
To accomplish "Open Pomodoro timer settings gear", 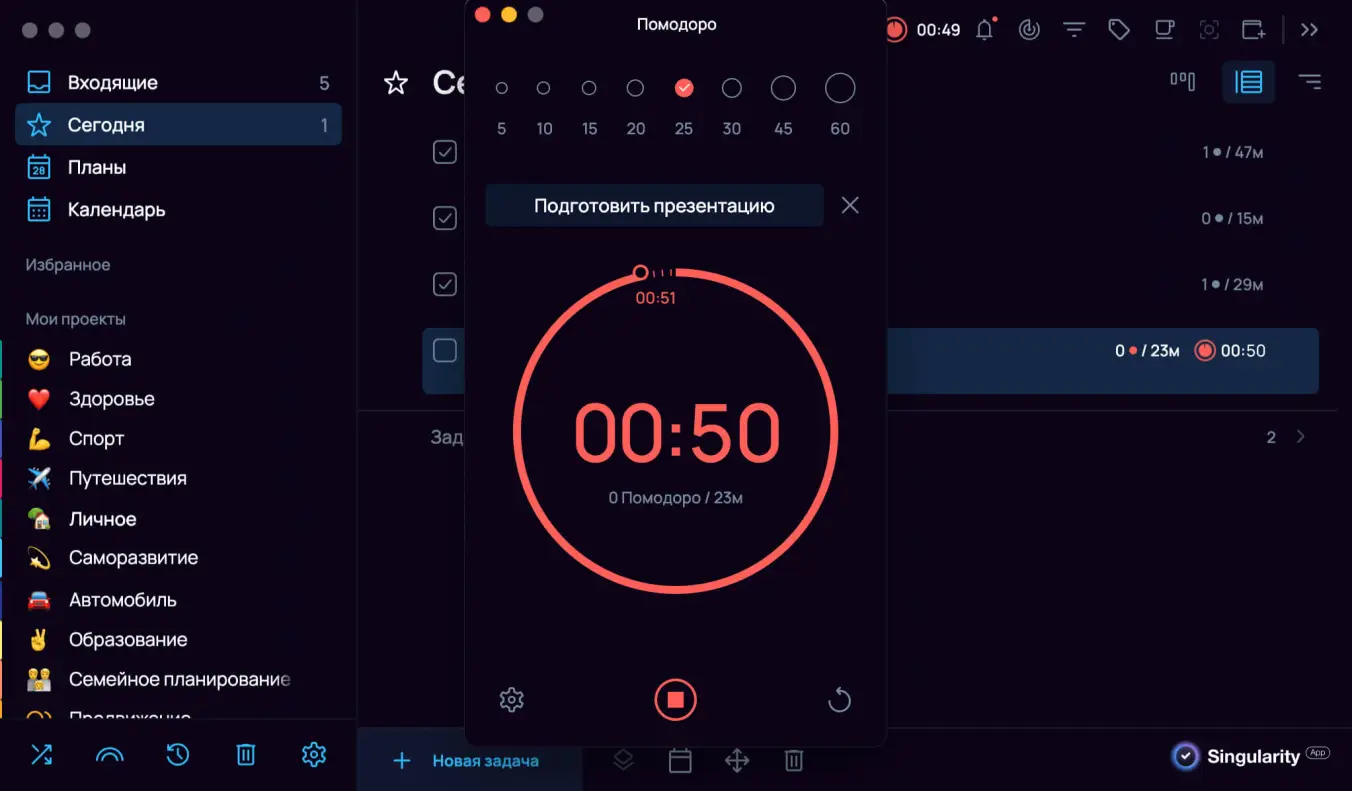I will pos(511,699).
